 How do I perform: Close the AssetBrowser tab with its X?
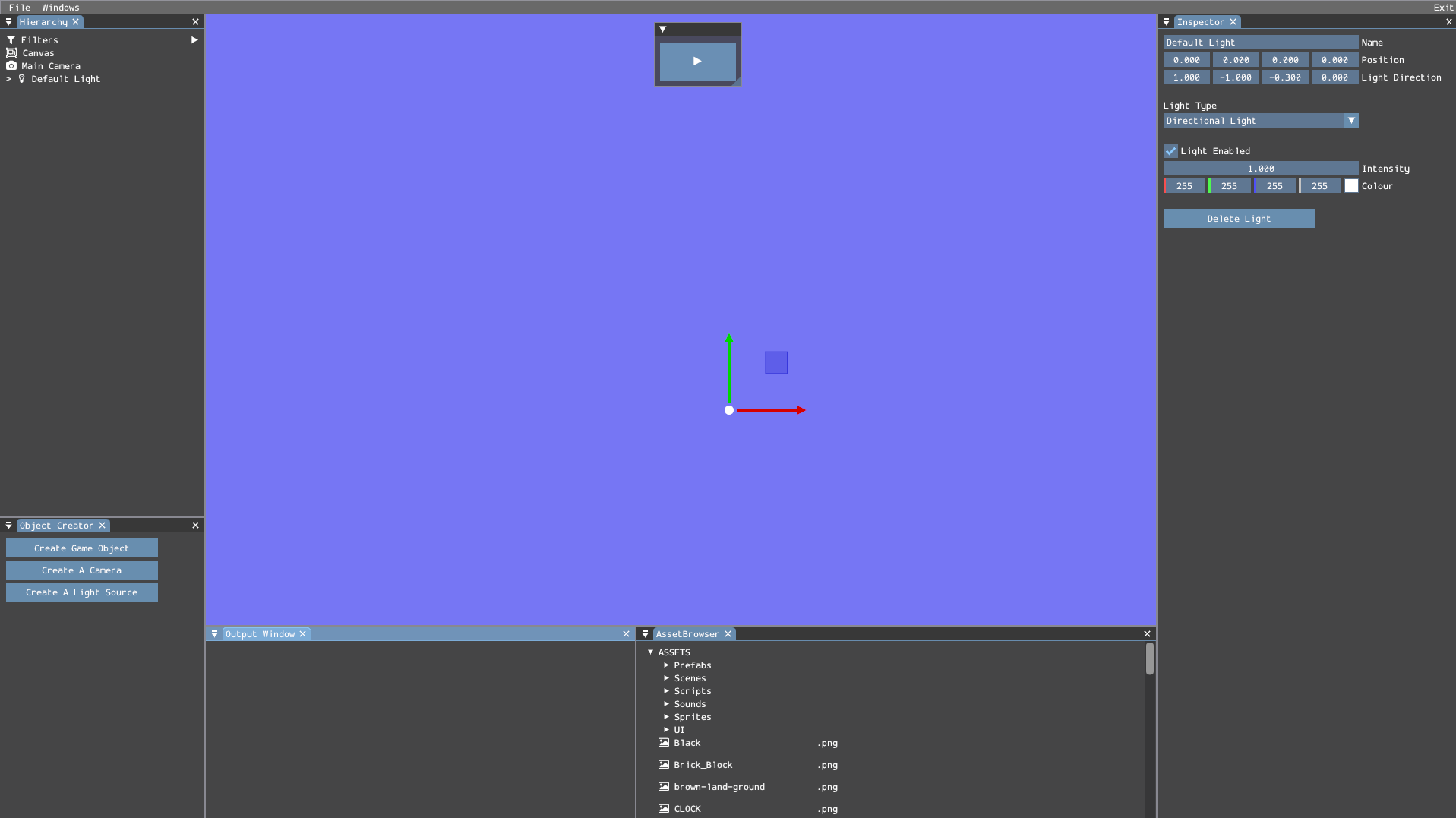pyautogui.click(x=728, y=633)
